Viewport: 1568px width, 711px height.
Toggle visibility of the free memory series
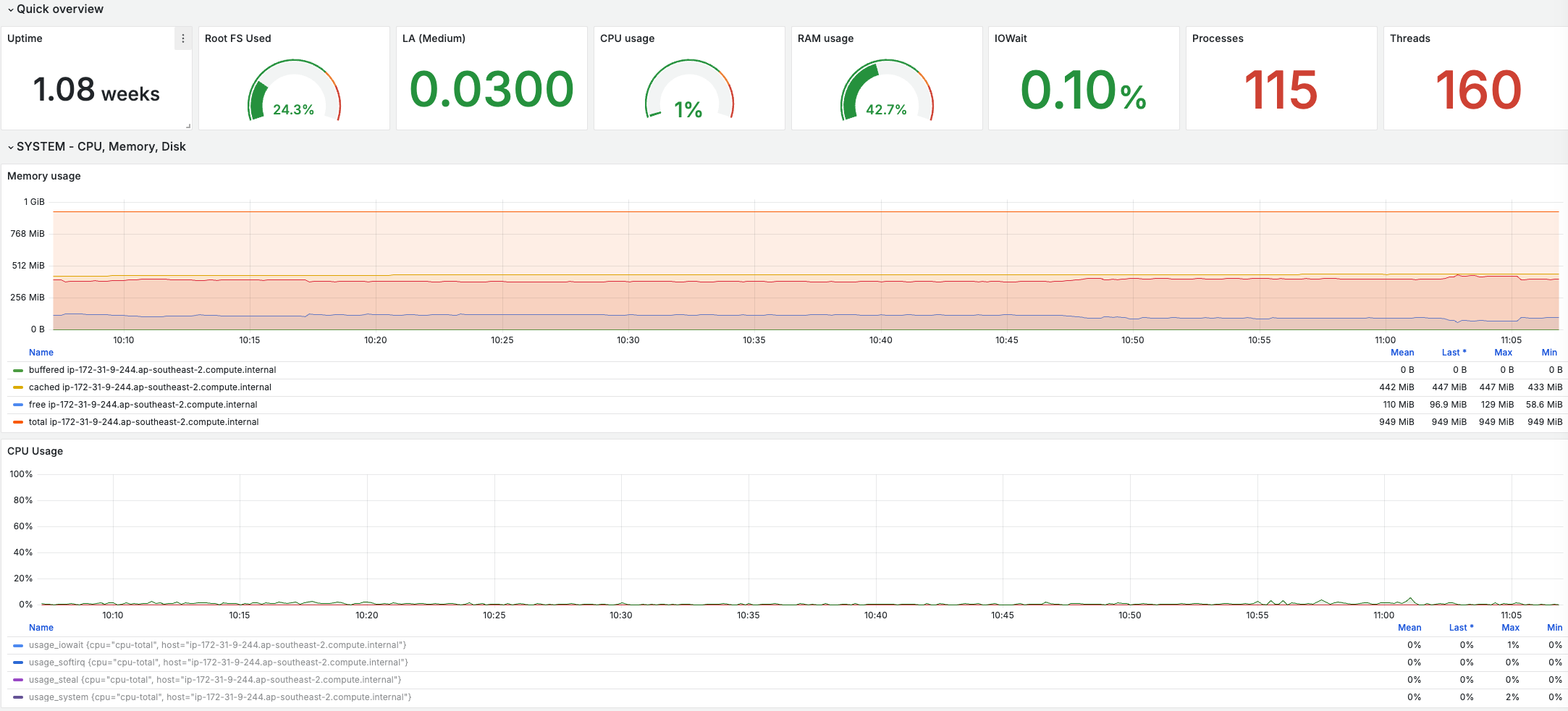click(x=143, y=405)
